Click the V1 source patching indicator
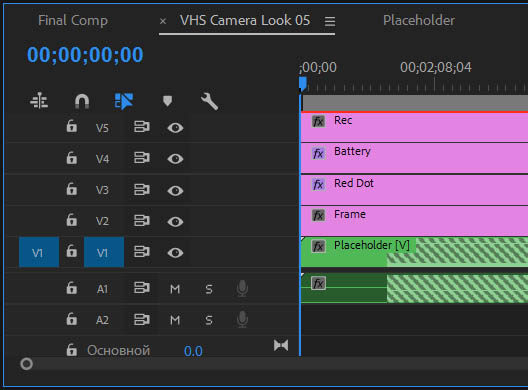 click(39, 252)
